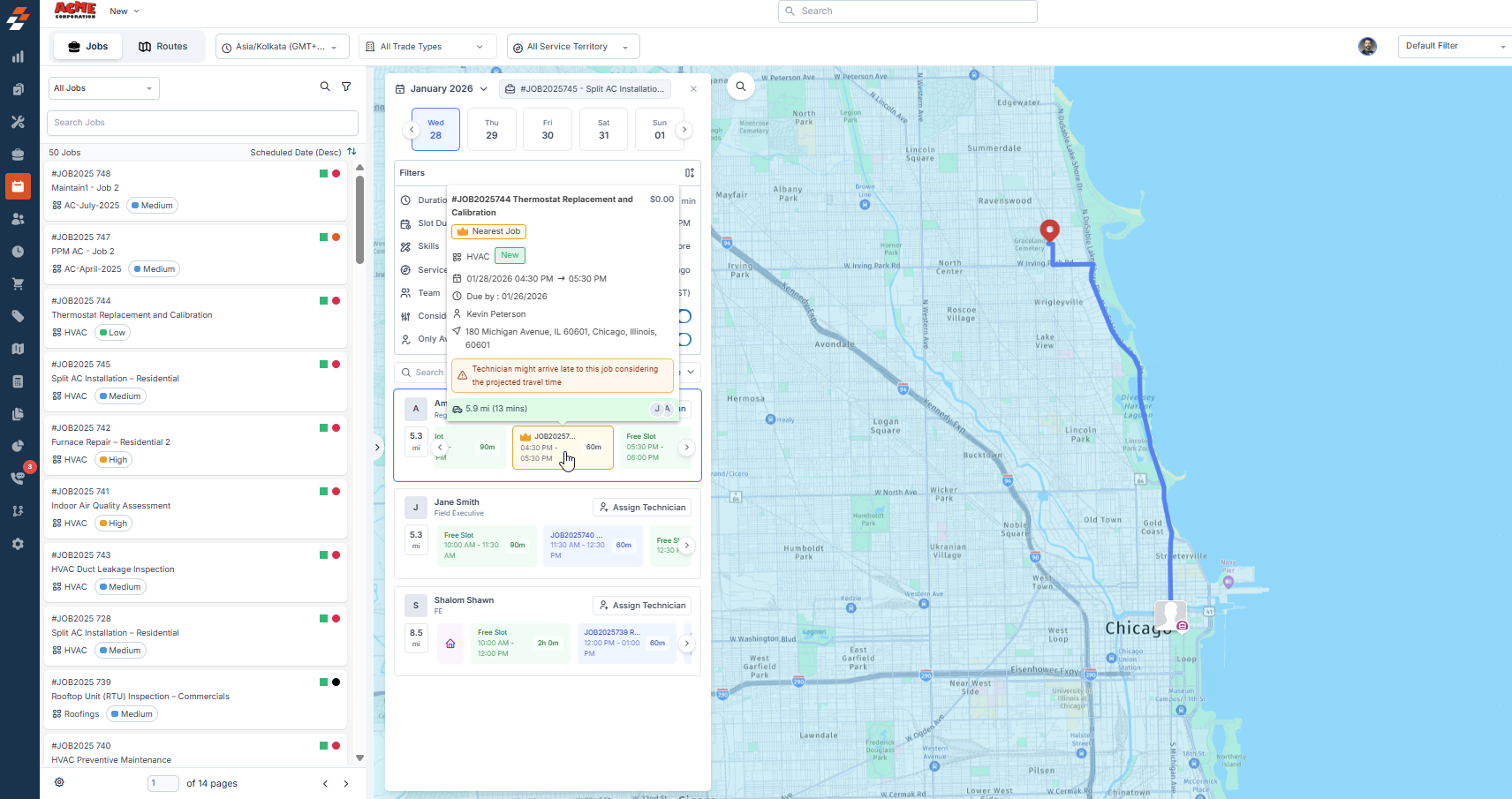The width and height of the screenshot is (1512, 799).
Task: Click the Search Jobs input field
Action: pos(202,123)
